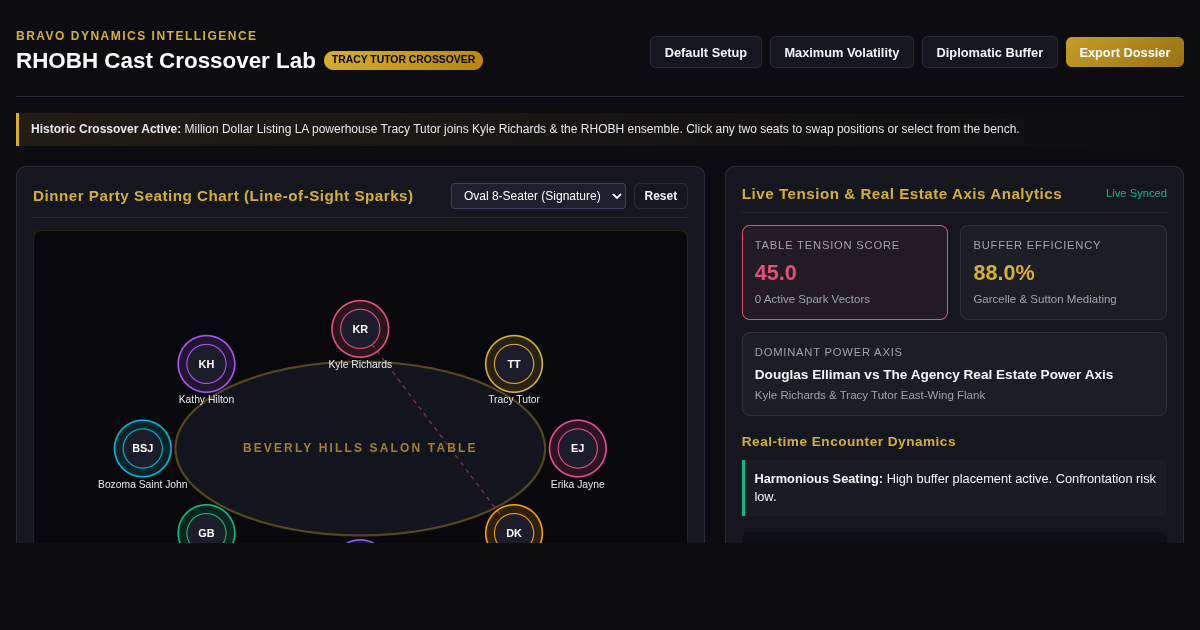This screenshot has width=1200, height=630.
Task: Click the Bozoma Saint John name label
Action: click(x=143, y=485)
